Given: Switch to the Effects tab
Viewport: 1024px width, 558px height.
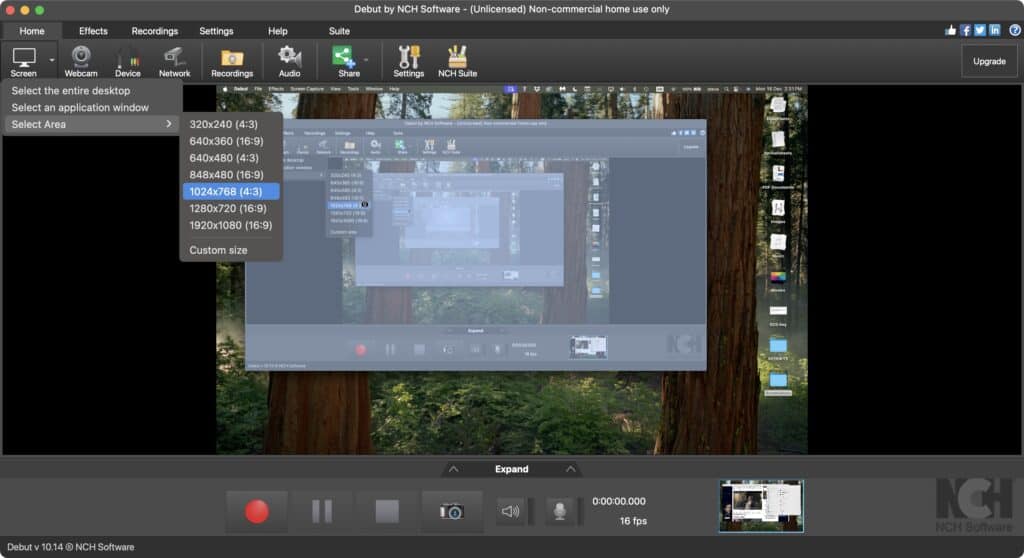Looking at the screenshot, I should click(x=93, y=31).
